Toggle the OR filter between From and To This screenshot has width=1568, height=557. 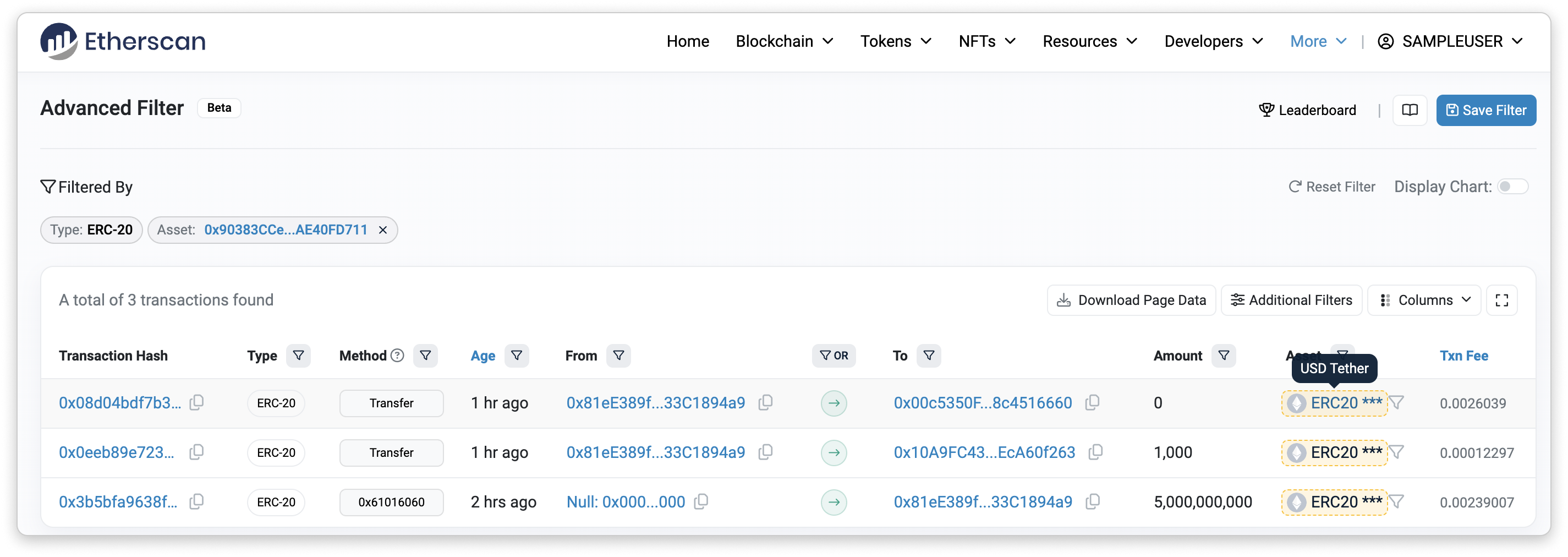click(834, 356)
